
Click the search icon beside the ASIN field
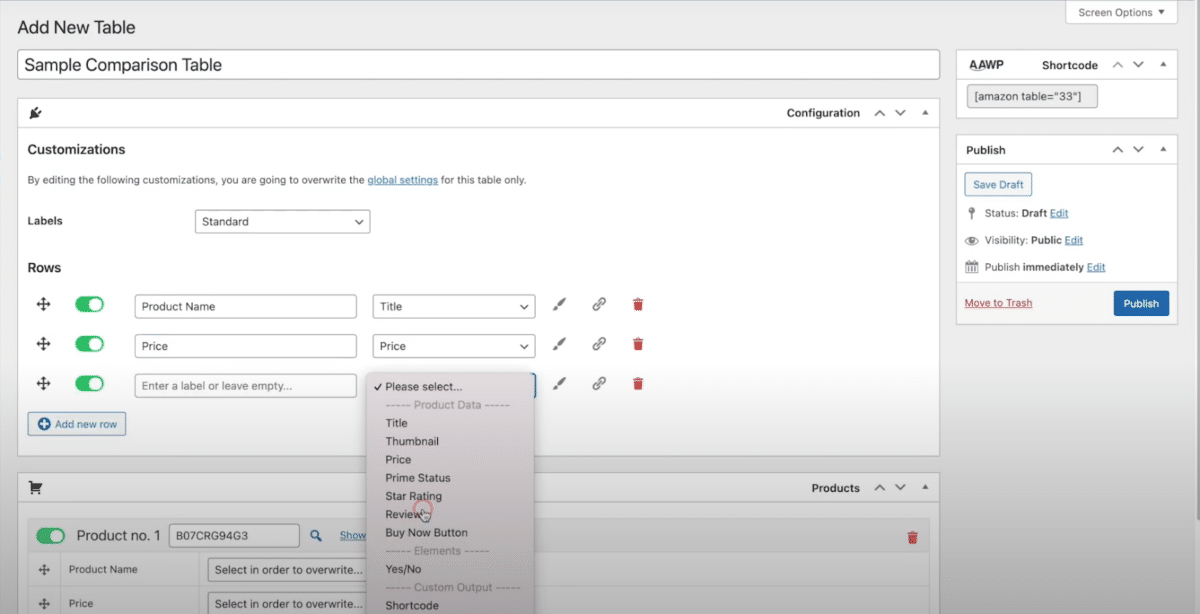click(x=316, y=536)
